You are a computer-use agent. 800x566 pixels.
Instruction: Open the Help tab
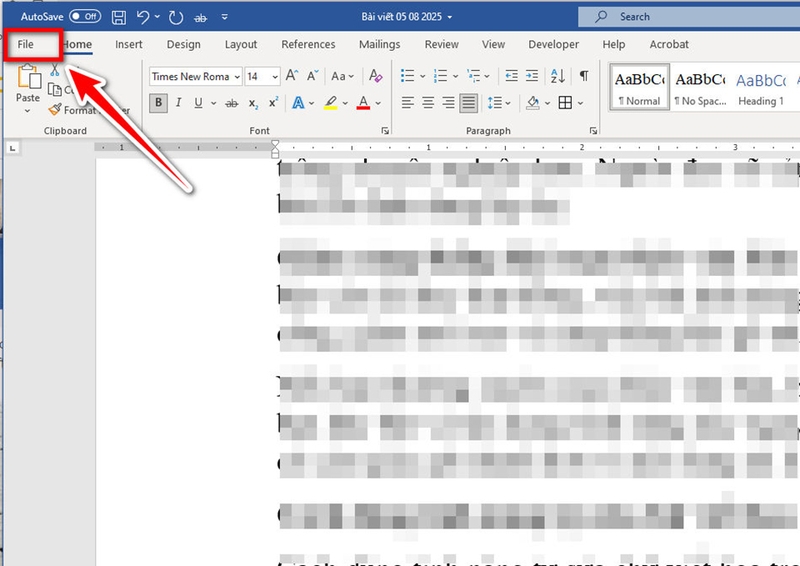coord(613,44)
